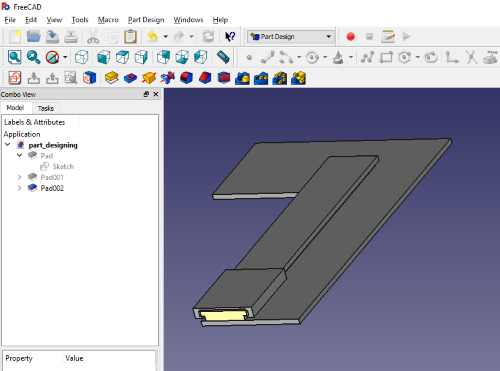This screenshot has width=500, height=371.
Task: Click the Open file folder icon
Action: pyautogui.click(x=34, y=36)
